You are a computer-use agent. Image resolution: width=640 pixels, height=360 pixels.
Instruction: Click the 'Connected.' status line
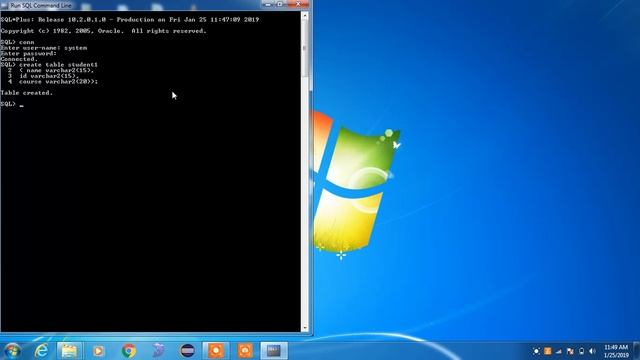tap(19, 59)
